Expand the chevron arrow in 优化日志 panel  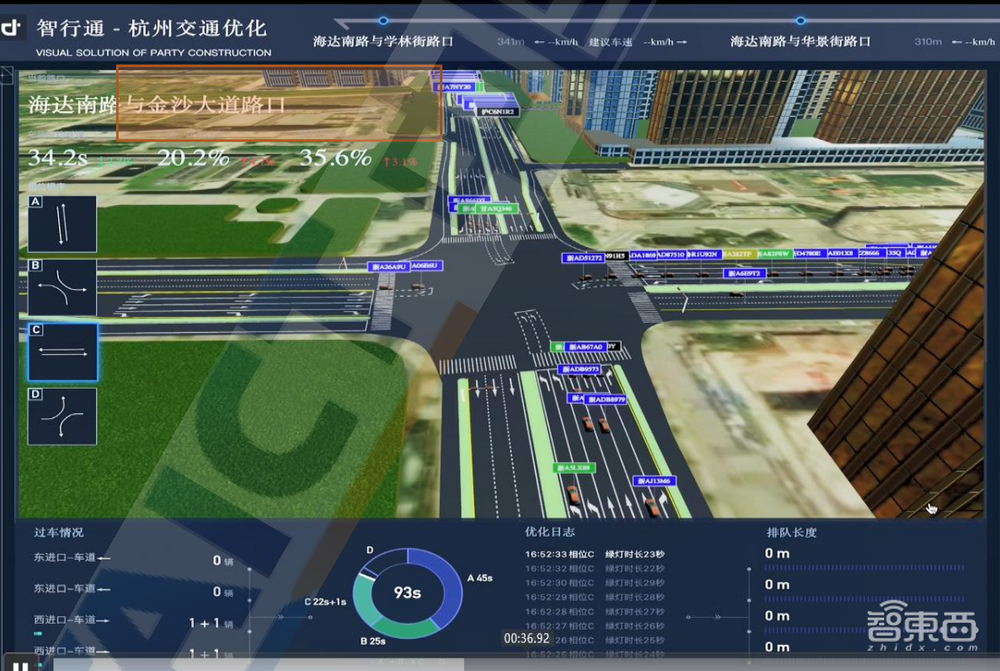point(718,615)
